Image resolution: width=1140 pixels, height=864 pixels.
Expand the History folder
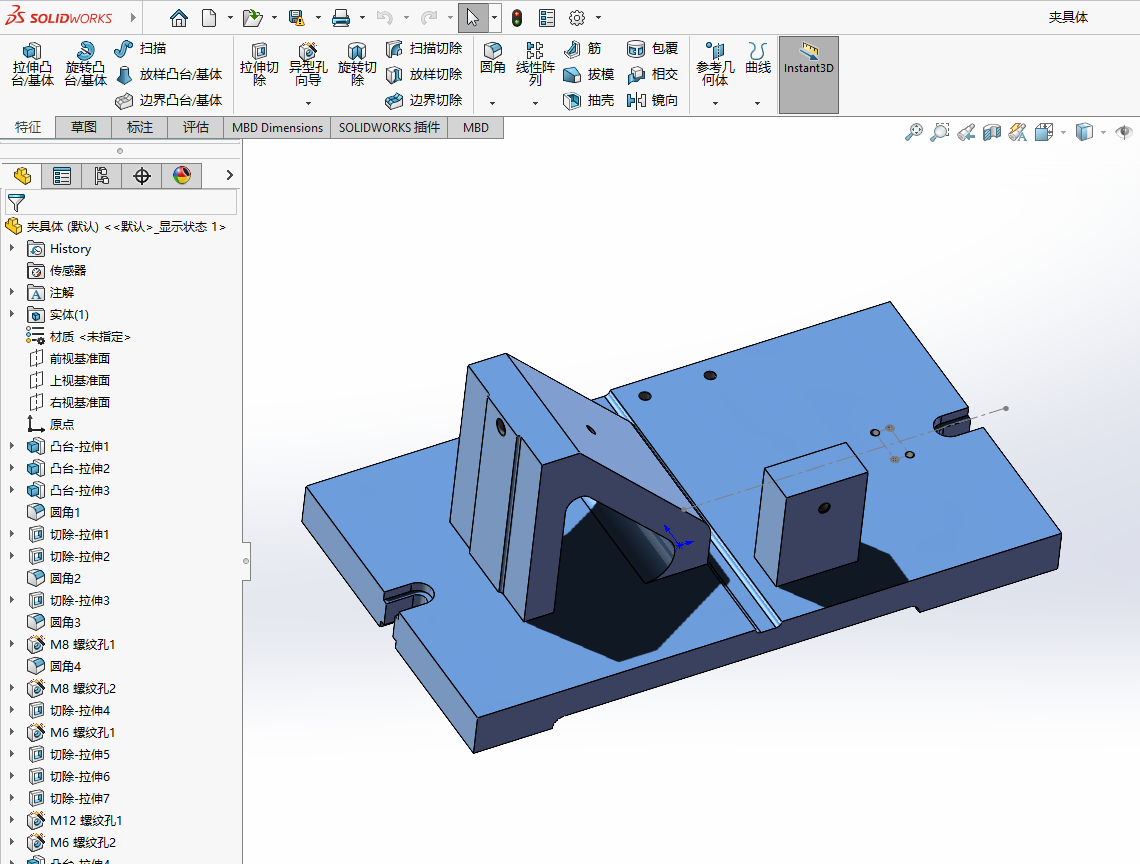click(x=12, y=249)
